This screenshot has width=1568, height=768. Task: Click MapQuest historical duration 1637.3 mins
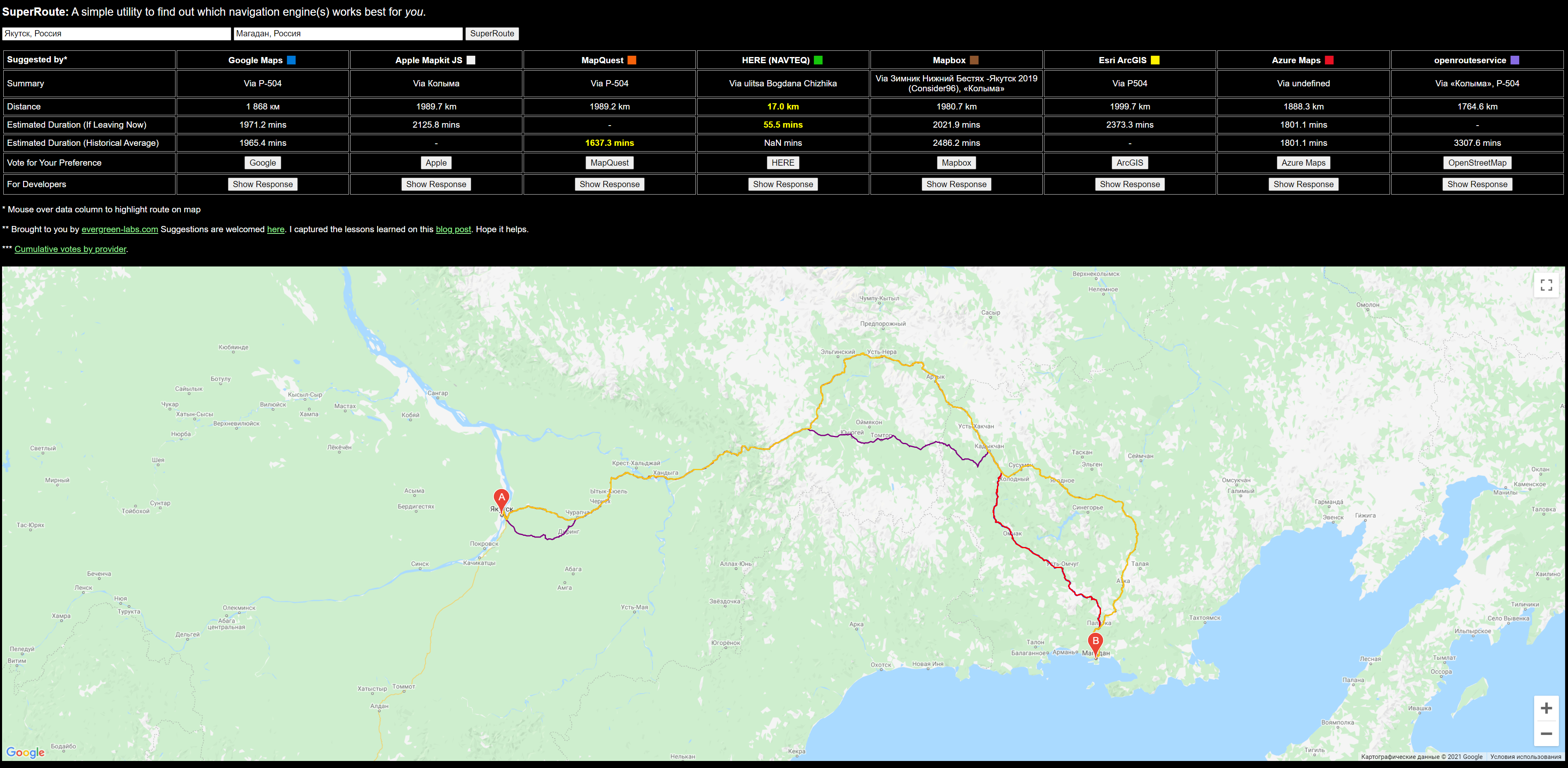pyautogui.click(x=609, y=143)
